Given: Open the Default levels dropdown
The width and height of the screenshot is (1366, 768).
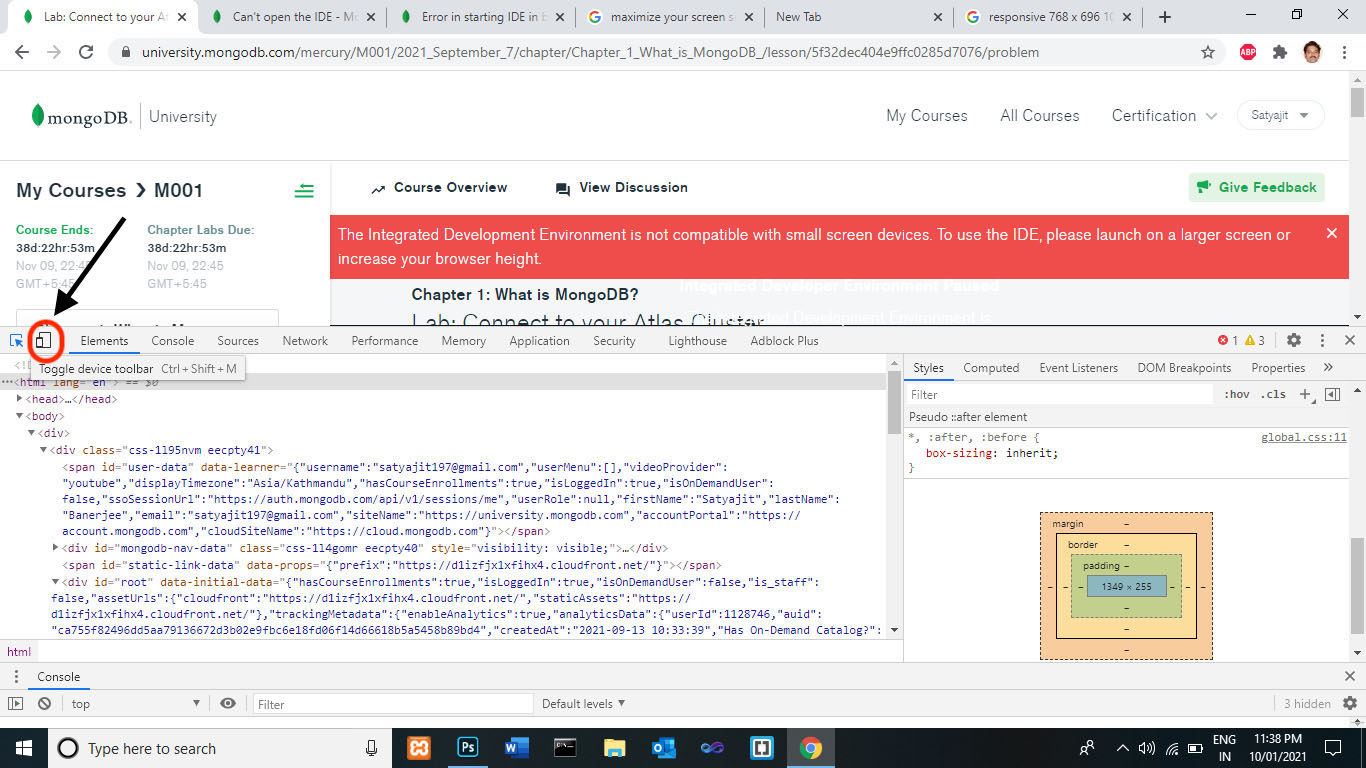Looking at the screenshot, I should pos(583,703).
